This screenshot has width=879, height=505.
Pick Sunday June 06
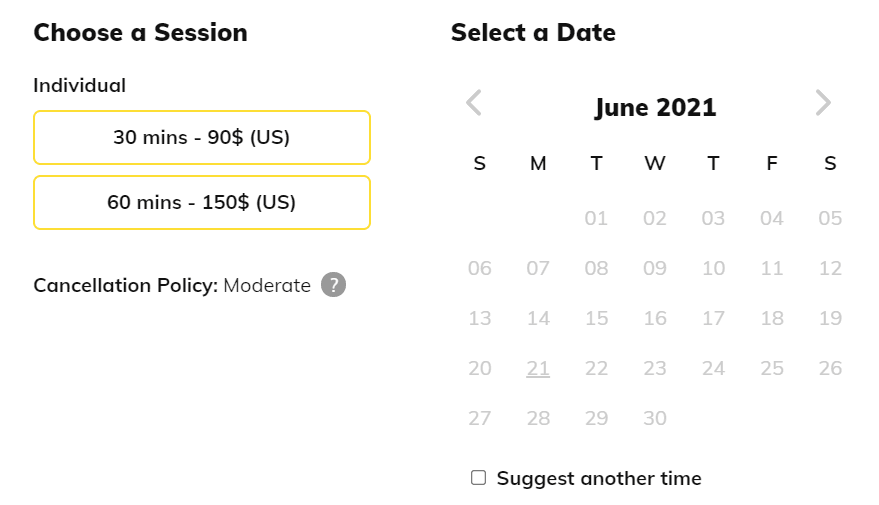pyautogui.click(x=480, y=268)
